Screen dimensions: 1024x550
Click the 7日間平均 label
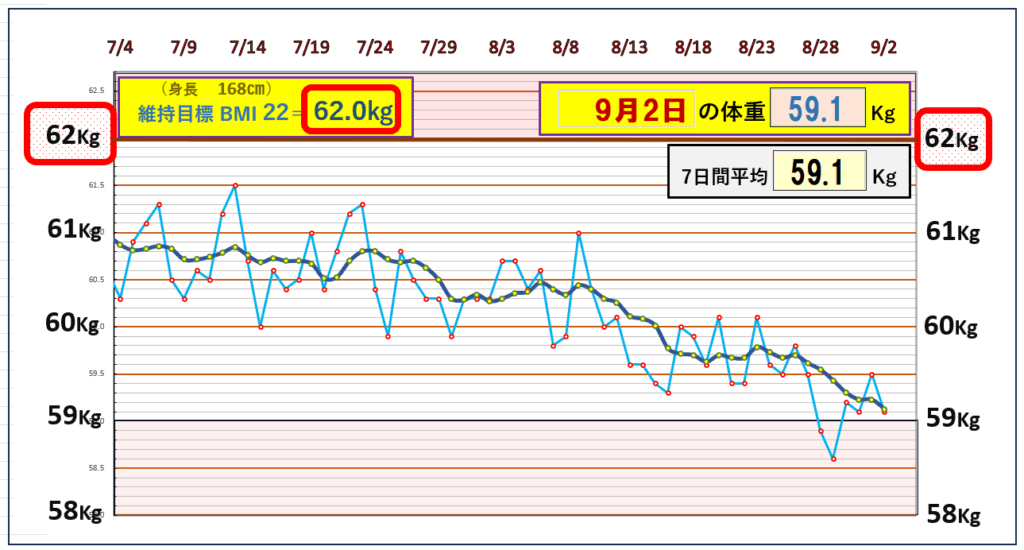(724, 176)
